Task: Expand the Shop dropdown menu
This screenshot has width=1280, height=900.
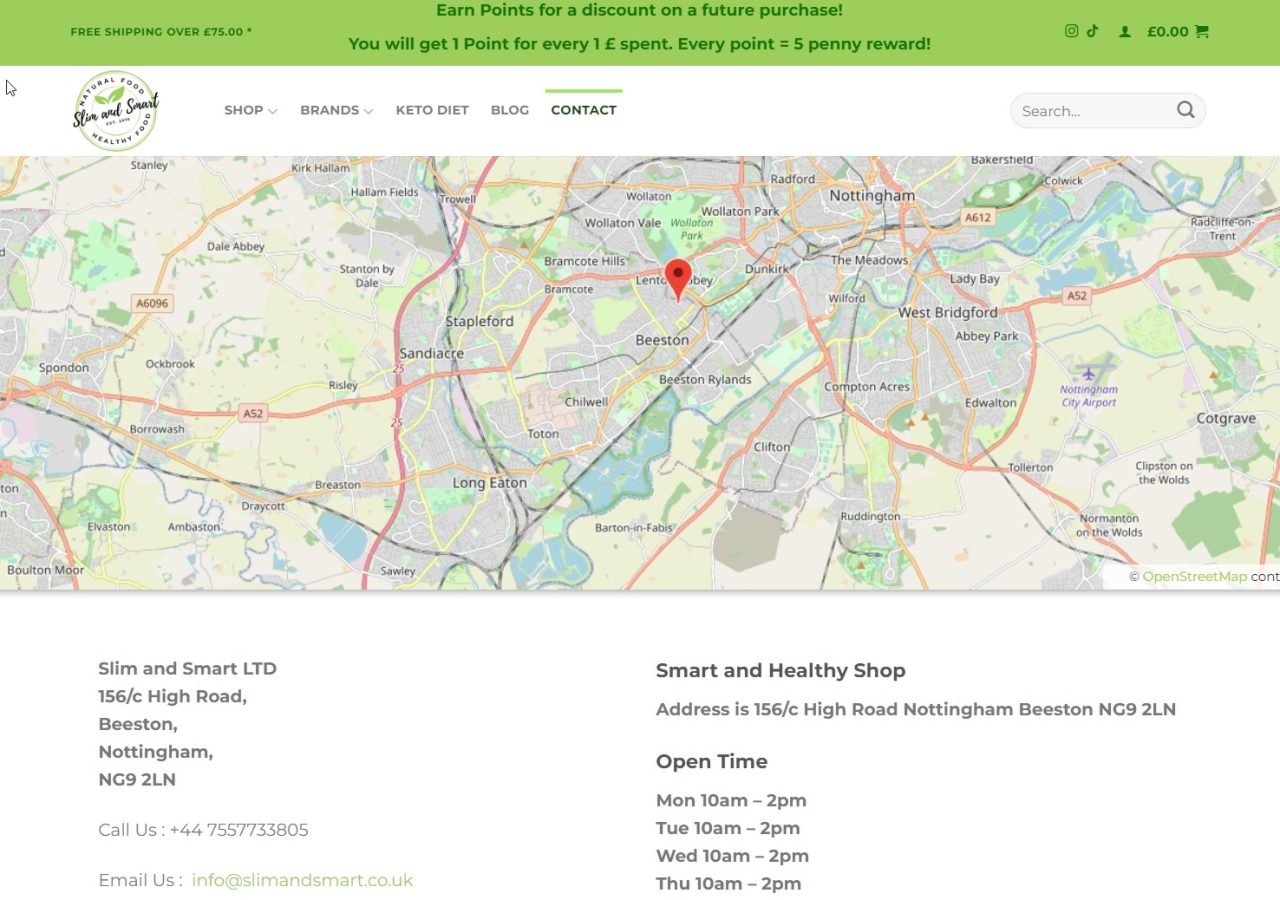Action: (250, 110)
